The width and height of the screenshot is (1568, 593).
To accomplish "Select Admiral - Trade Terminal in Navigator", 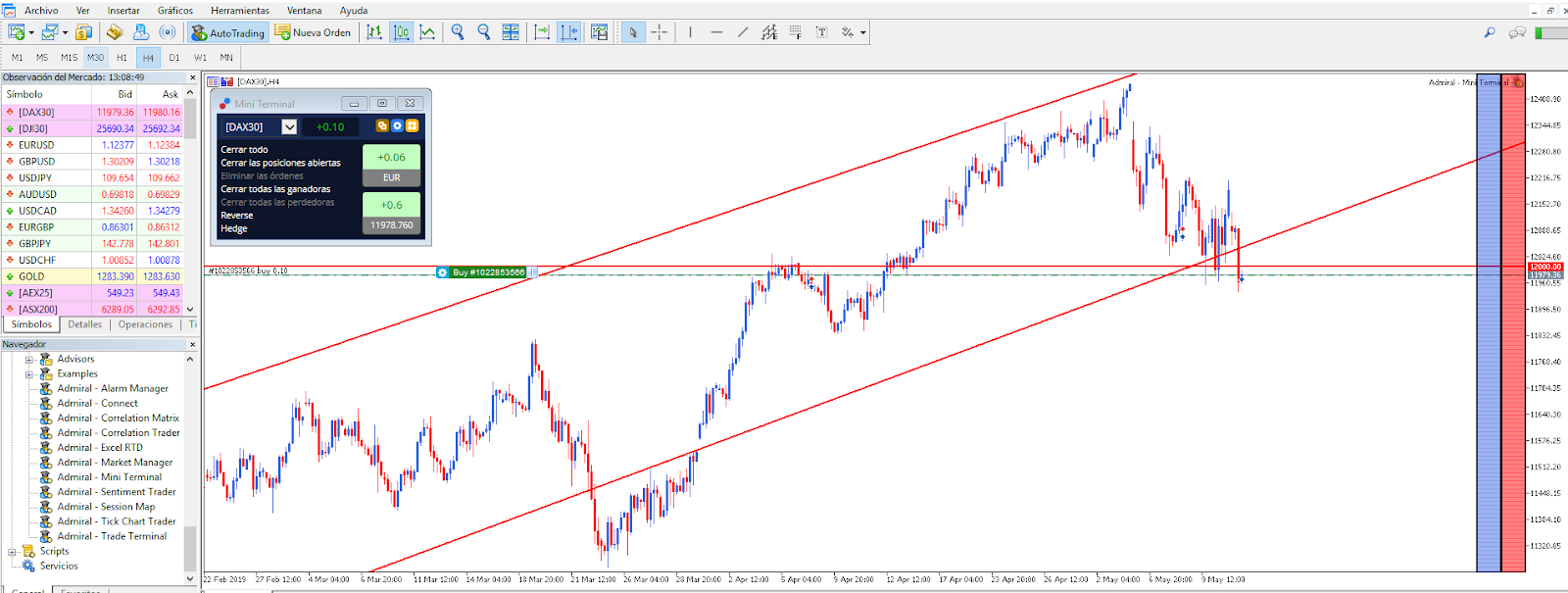I will click(x=112, y=536).
